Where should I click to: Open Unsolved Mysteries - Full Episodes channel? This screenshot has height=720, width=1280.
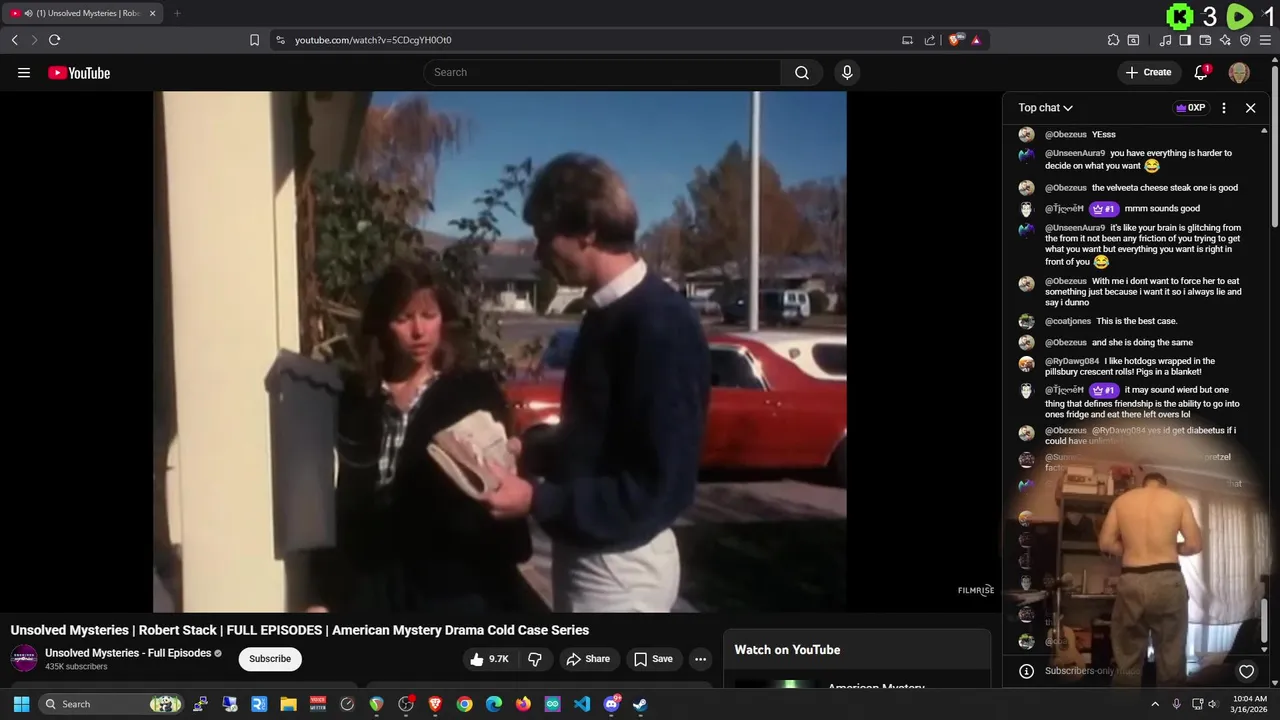(128, 653)
